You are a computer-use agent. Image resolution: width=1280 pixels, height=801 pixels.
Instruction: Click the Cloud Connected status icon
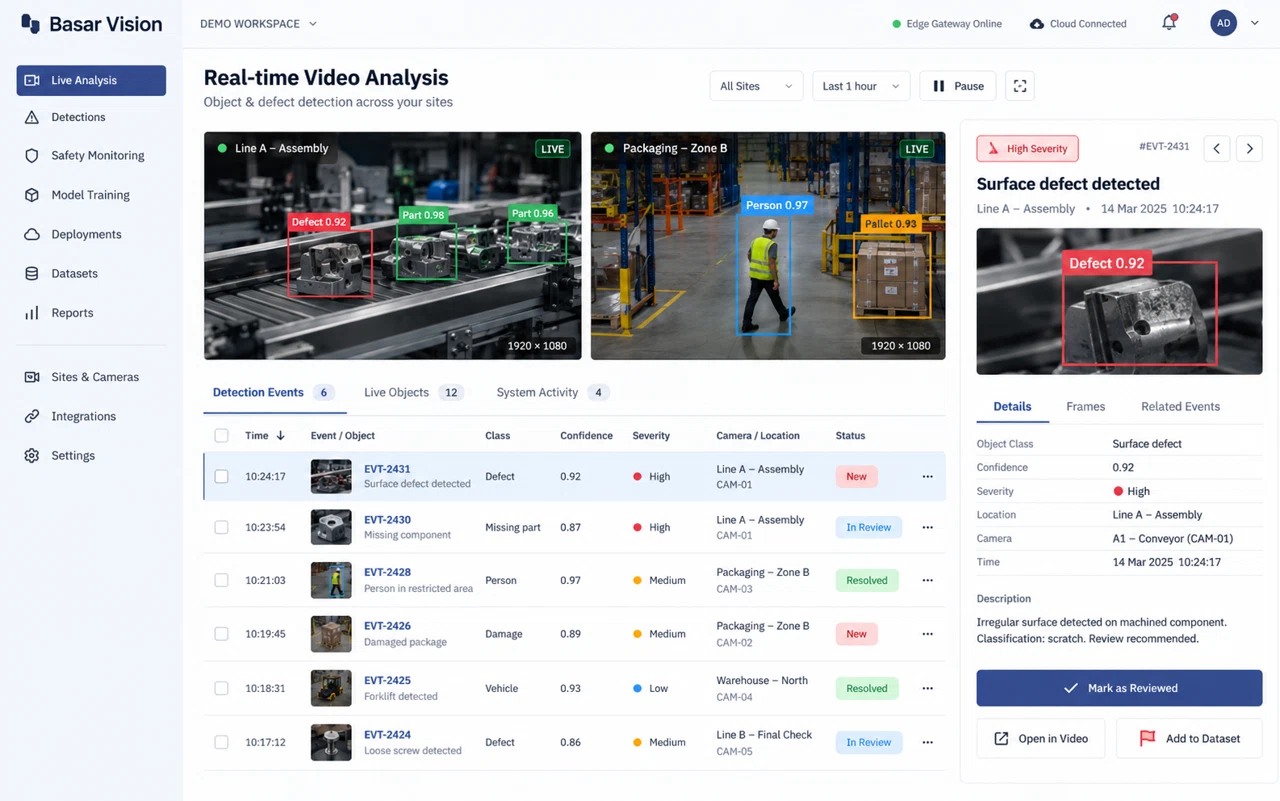(1037, 24)
